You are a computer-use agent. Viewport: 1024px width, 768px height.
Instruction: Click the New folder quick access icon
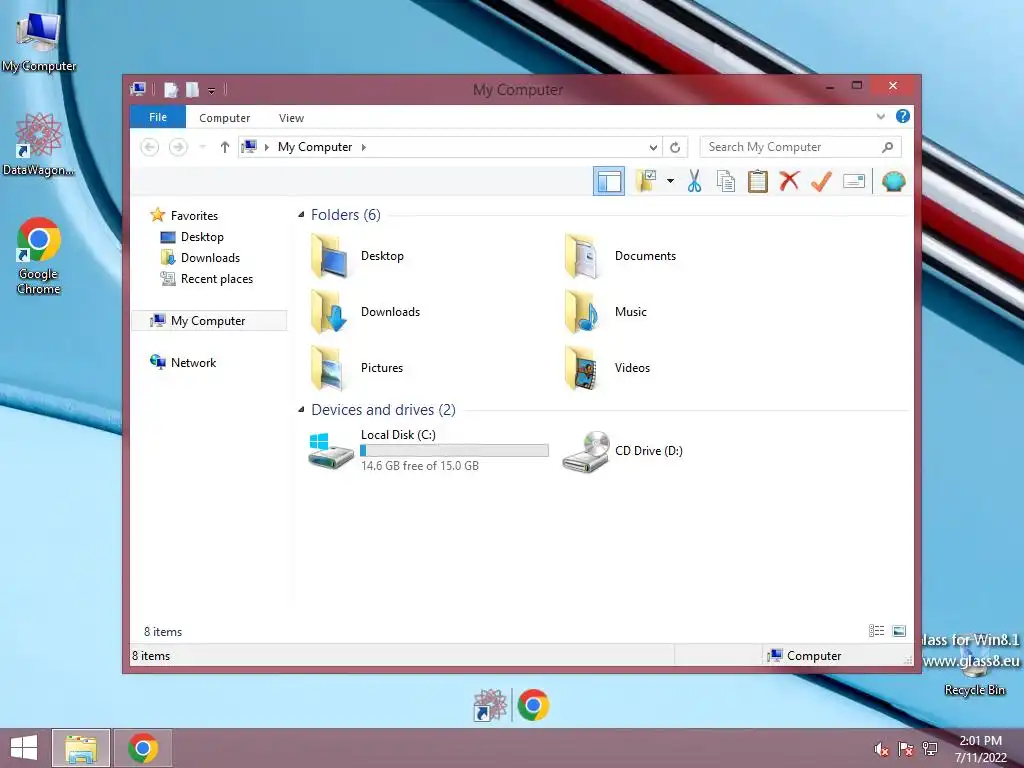click(192, 89)
